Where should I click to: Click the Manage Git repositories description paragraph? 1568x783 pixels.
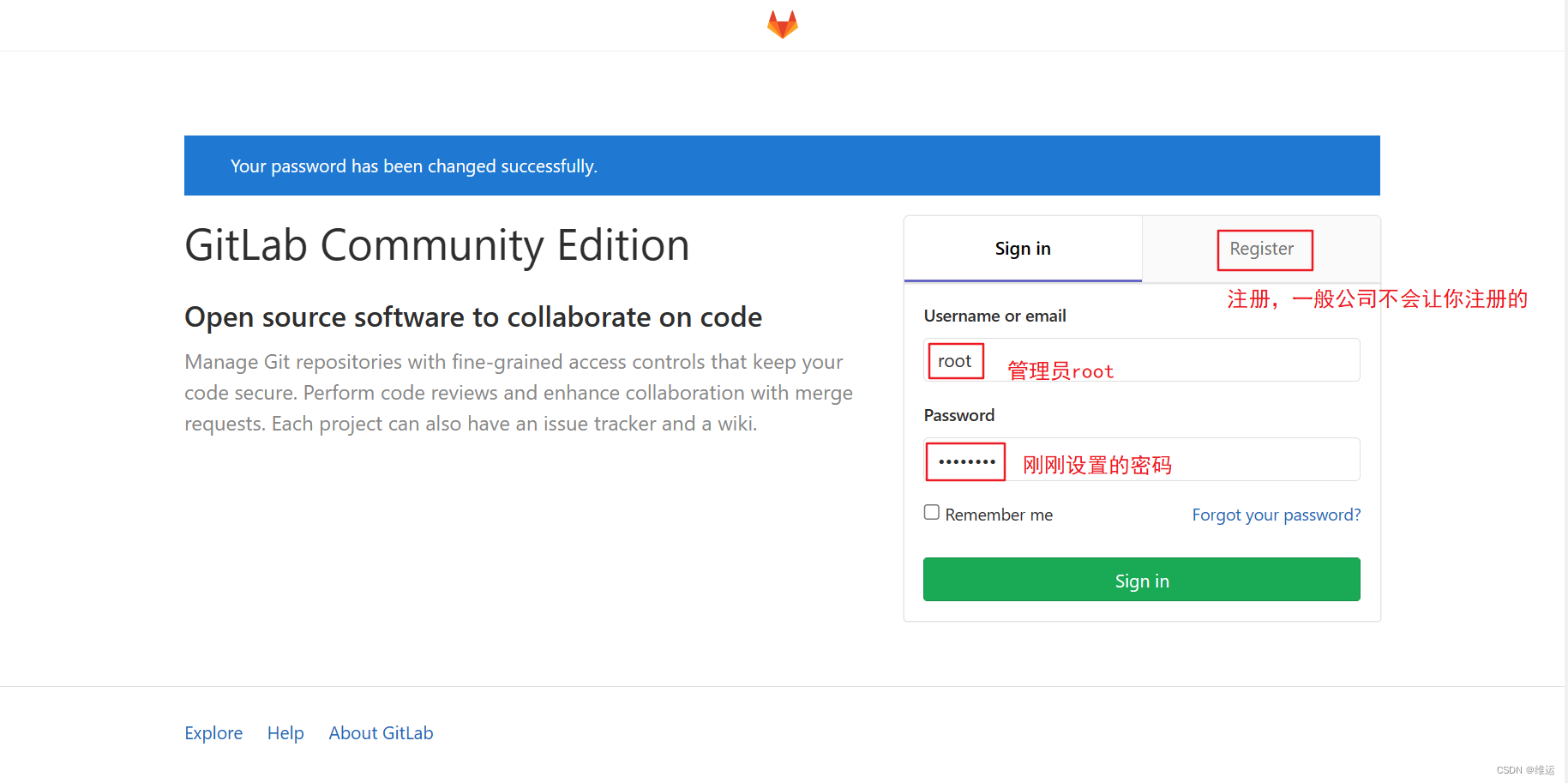tap(519, 393)
